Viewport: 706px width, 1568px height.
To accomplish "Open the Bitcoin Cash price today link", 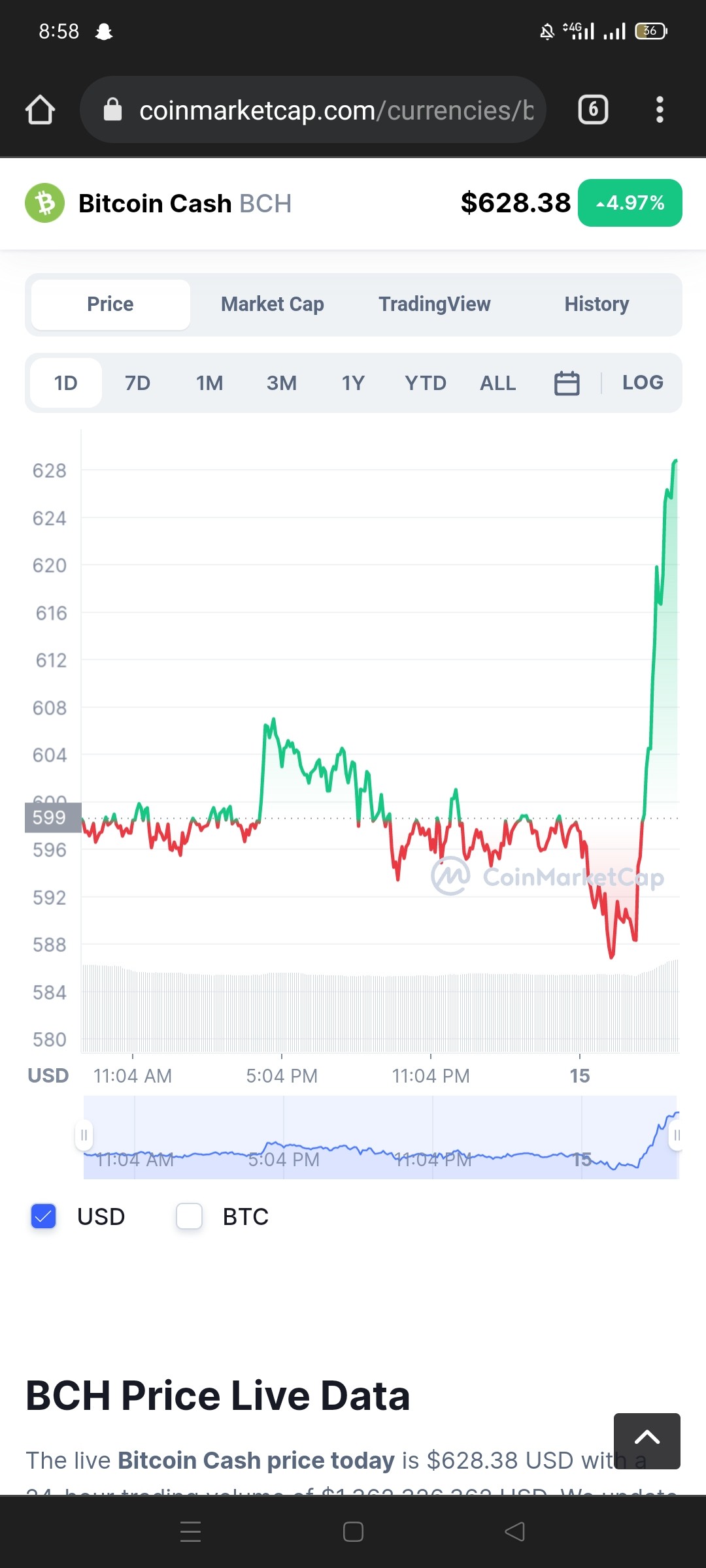I will tap(256, 1460).
